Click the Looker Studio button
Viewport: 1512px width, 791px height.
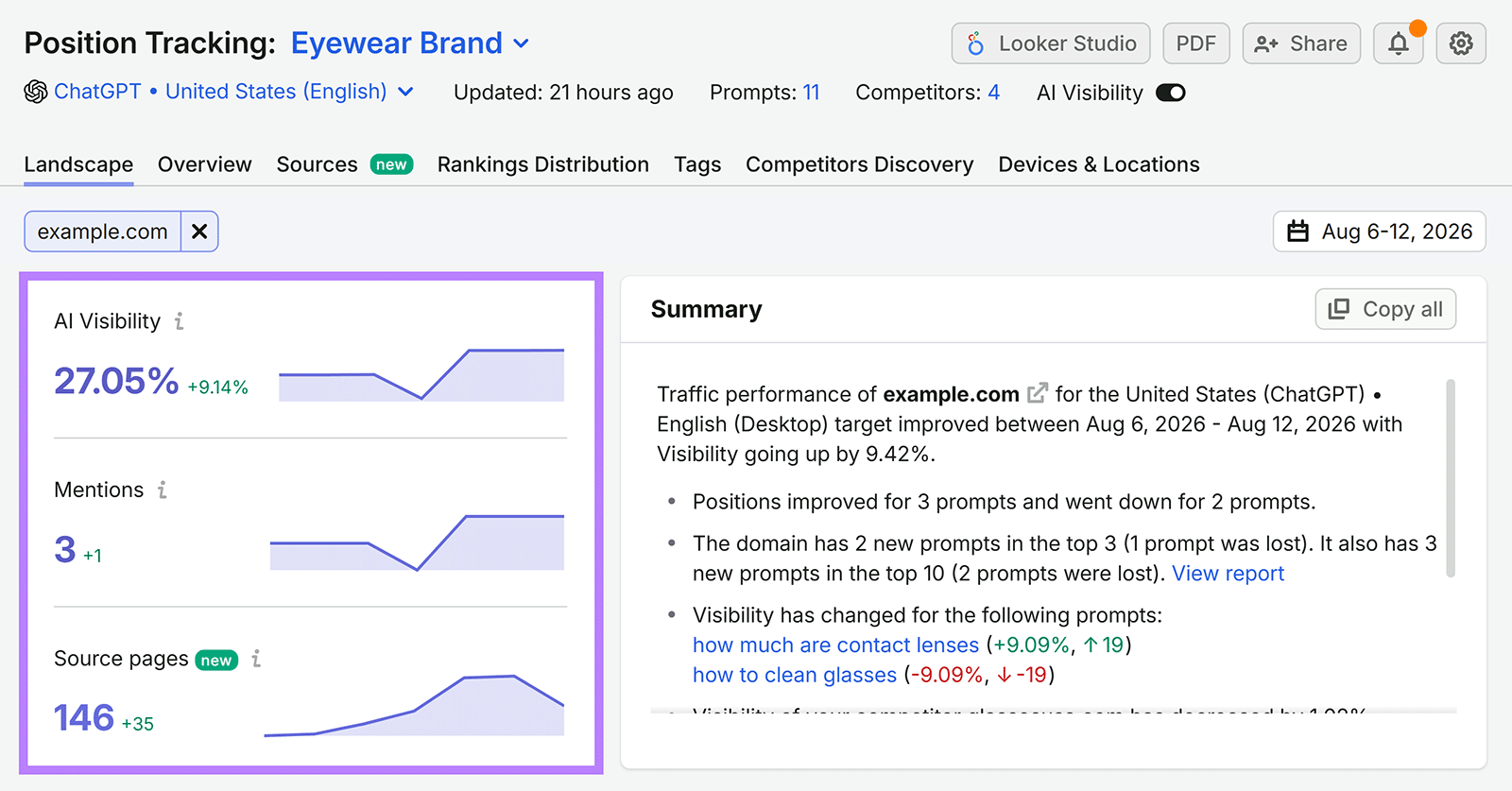(1051, 43)
